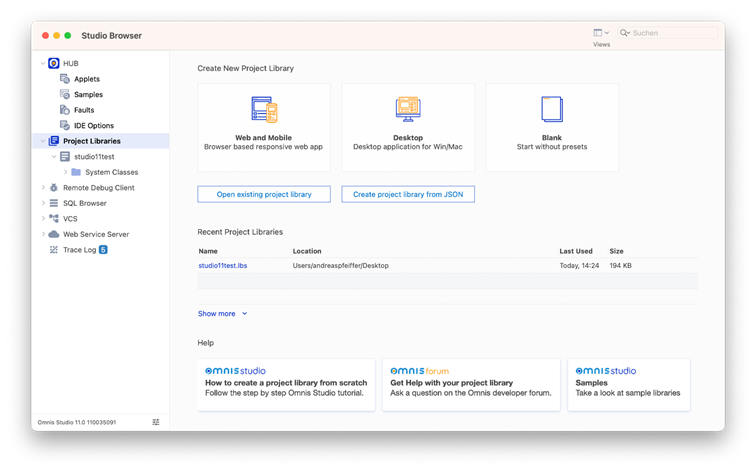The width and height of the screenshot is (756, 472).
Task: Click the IDE Options icon
Action: tap(65, 125)
